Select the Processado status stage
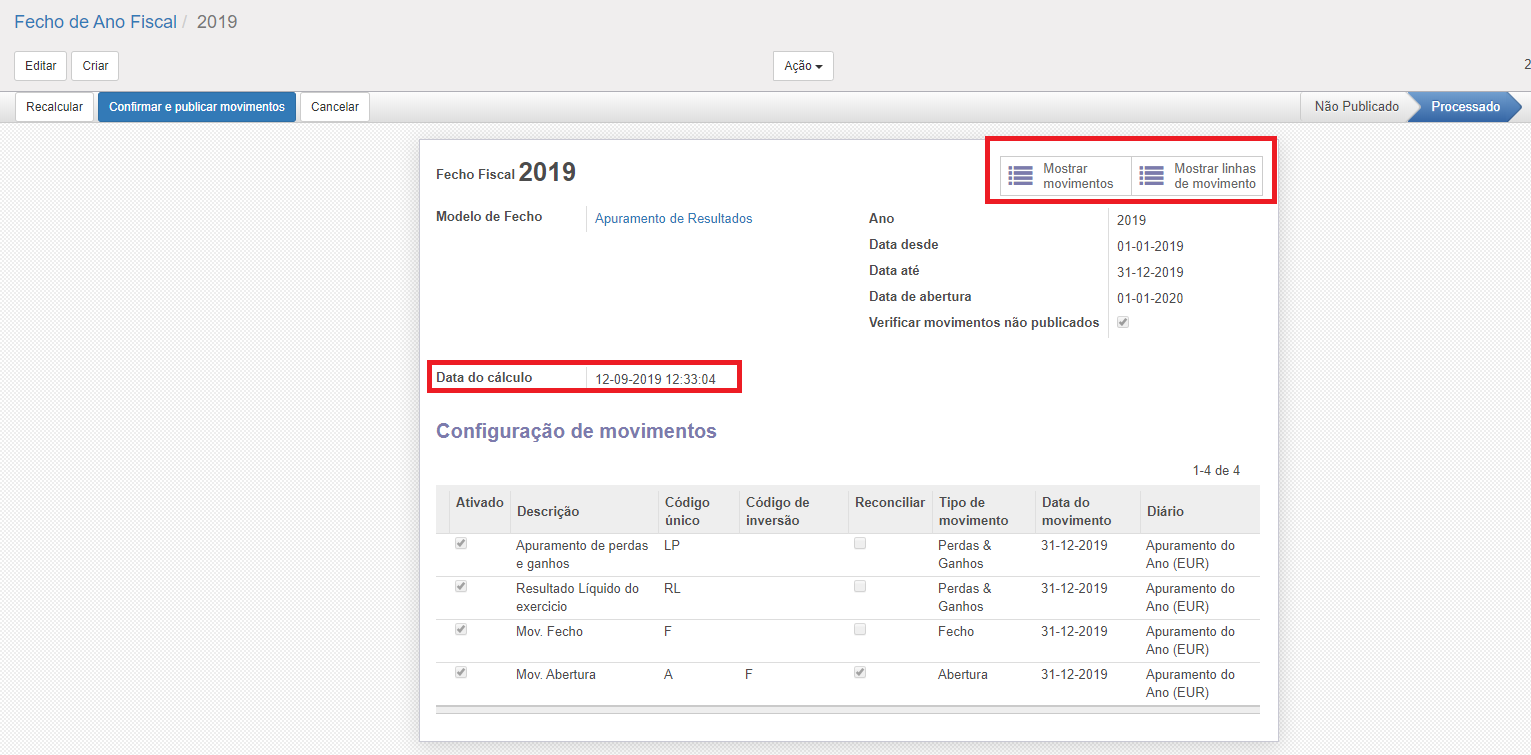The width and height of the screenshot is (1531, 755). pos(1464,107)
